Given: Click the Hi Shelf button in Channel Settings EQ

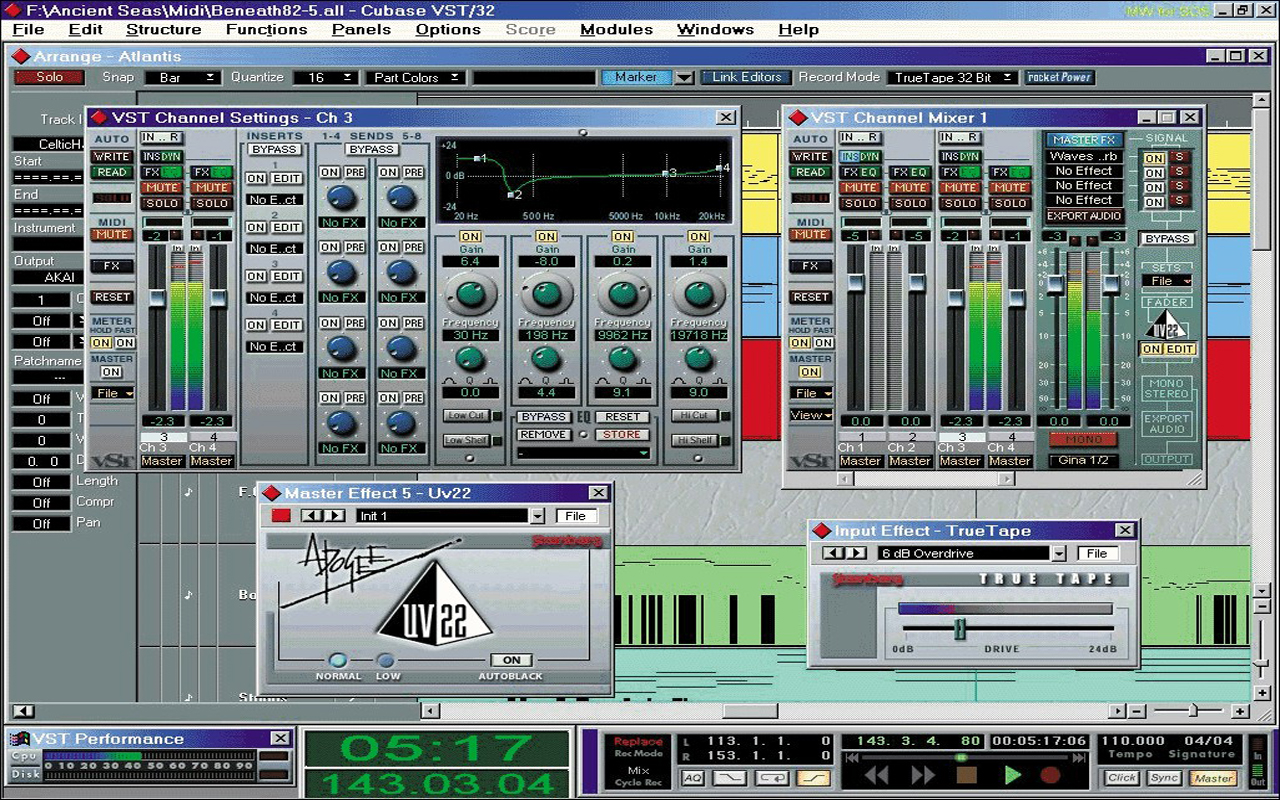Looking at the screenshot, I should click(695, 440).
